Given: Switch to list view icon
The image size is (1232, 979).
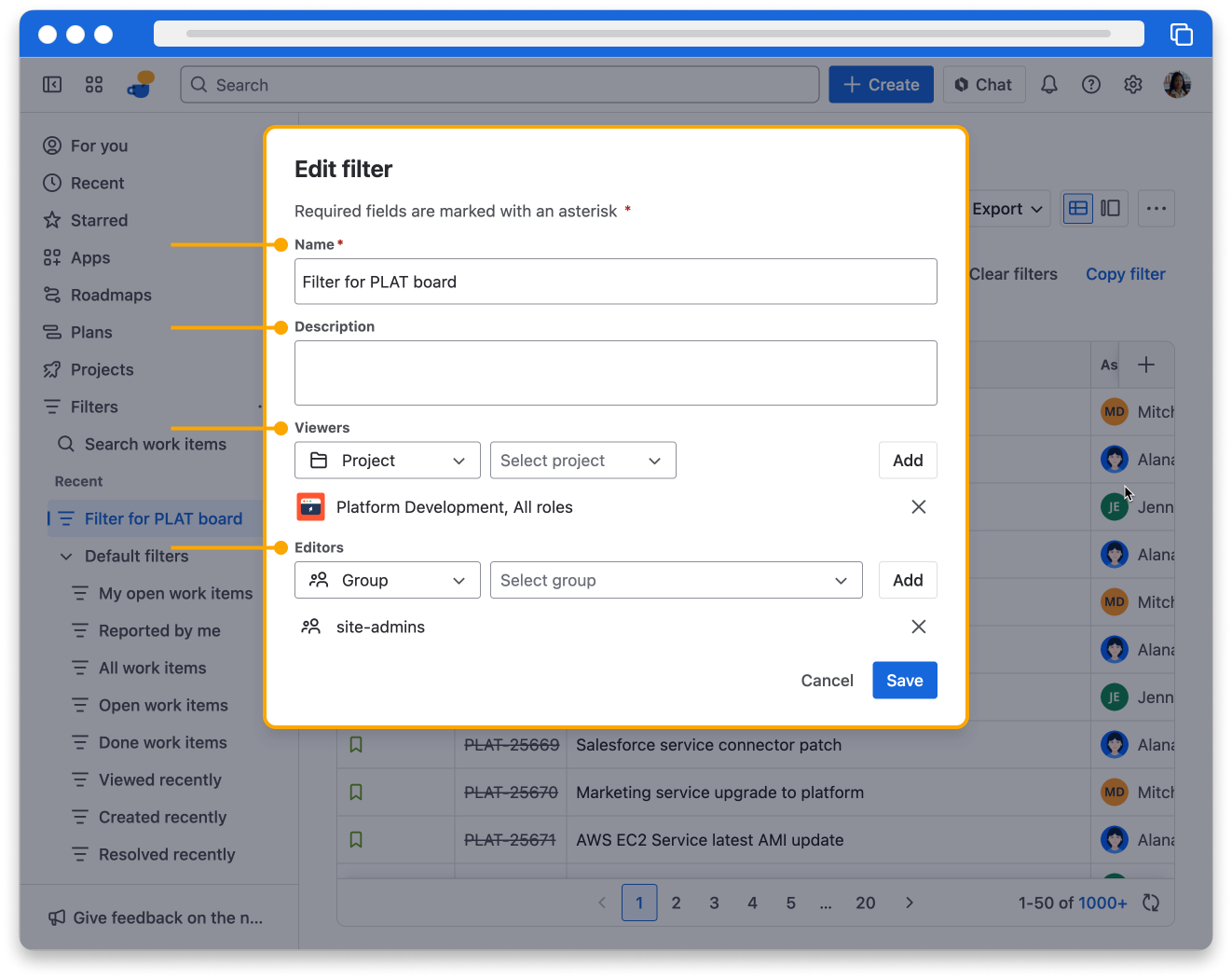Looking at the screenshot, I should (1078, 208).
